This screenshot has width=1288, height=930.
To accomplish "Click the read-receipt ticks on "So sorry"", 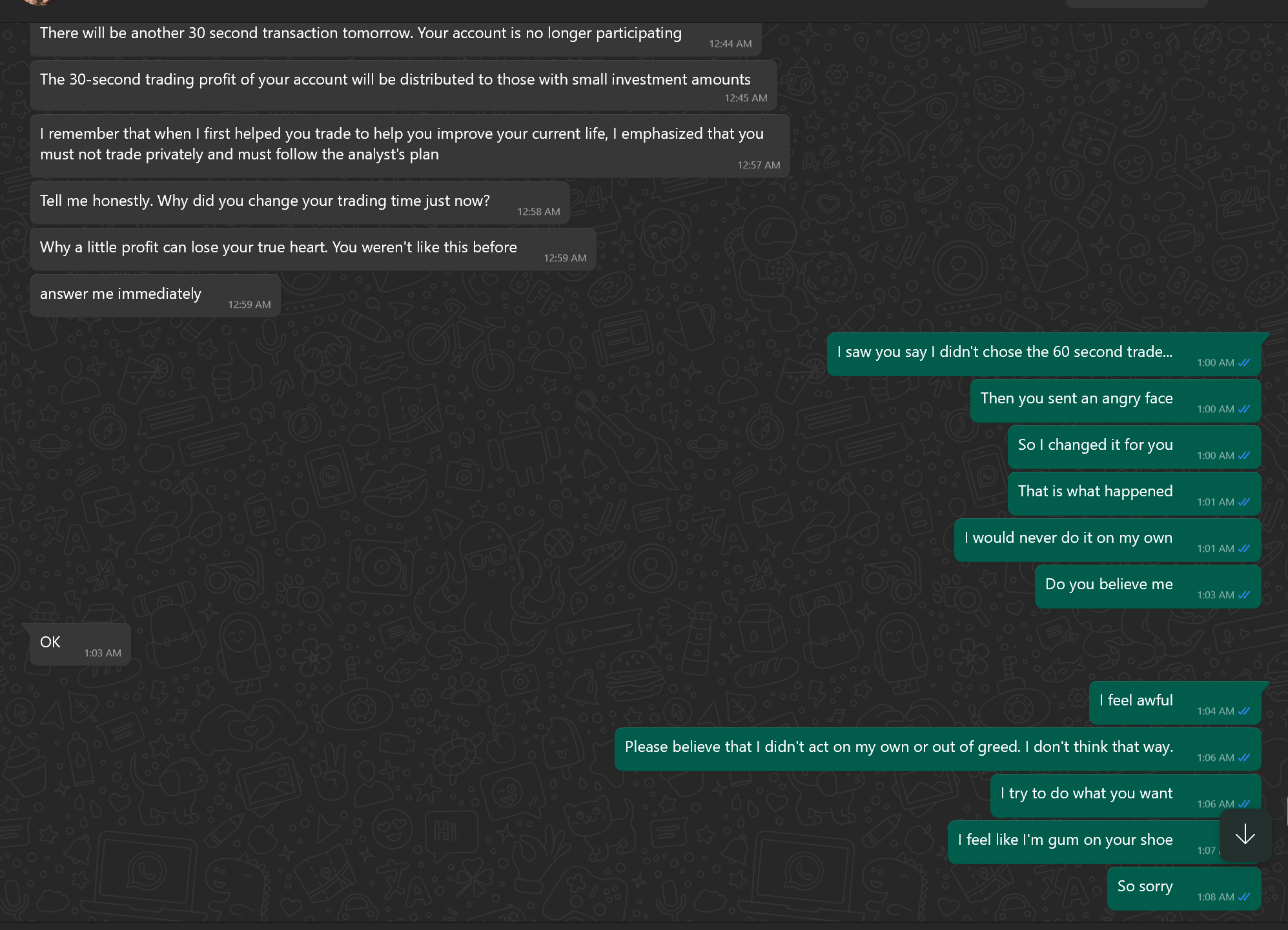I will 1244,896.
